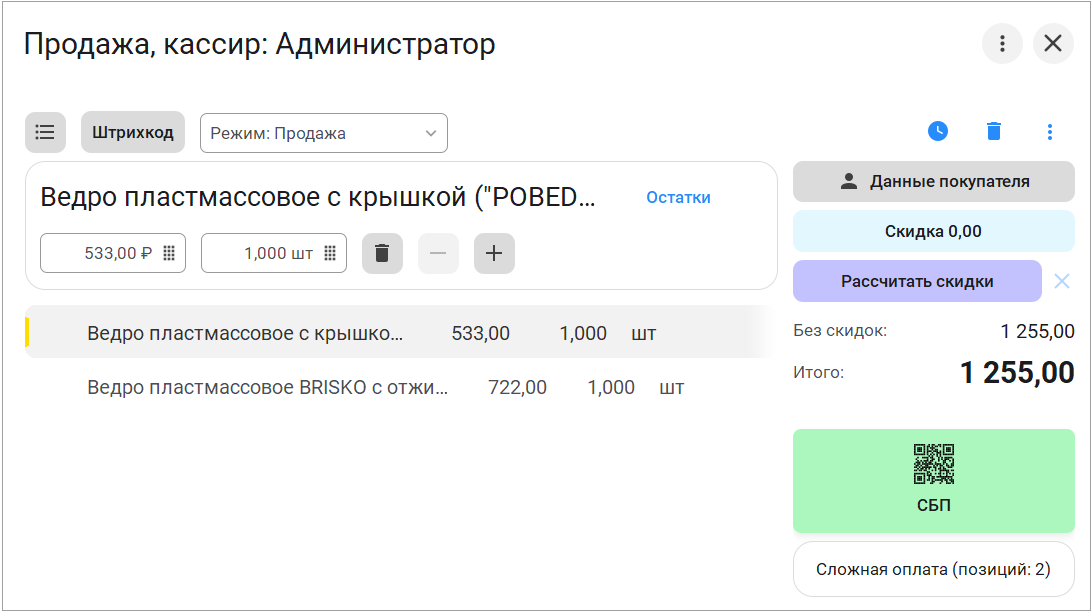The height and width of the screenshot is (611, 1091).
Task: Pay via the green СБП button
Action: point(934,481)
